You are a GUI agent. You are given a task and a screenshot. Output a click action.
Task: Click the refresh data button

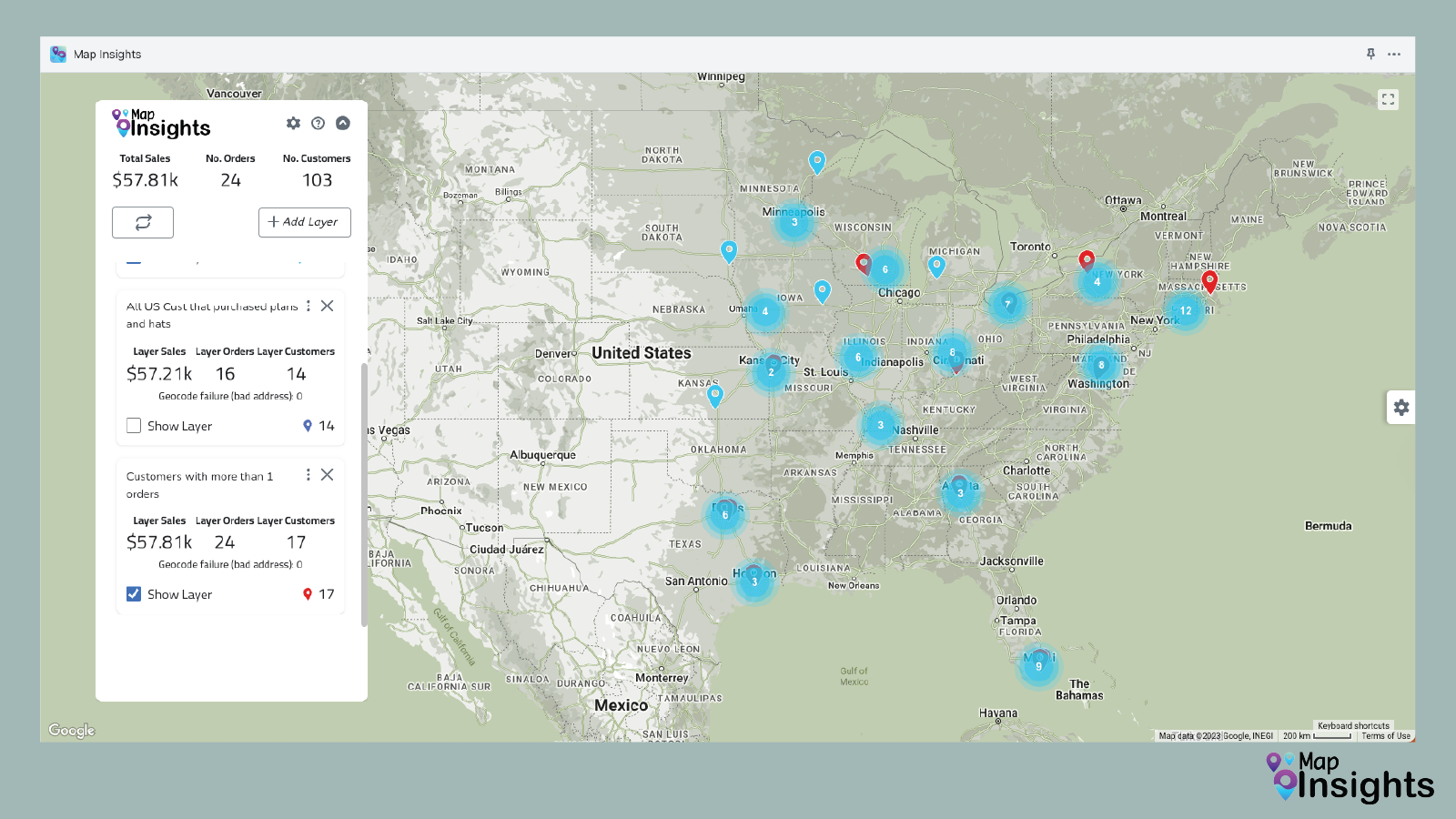(143, 222)
